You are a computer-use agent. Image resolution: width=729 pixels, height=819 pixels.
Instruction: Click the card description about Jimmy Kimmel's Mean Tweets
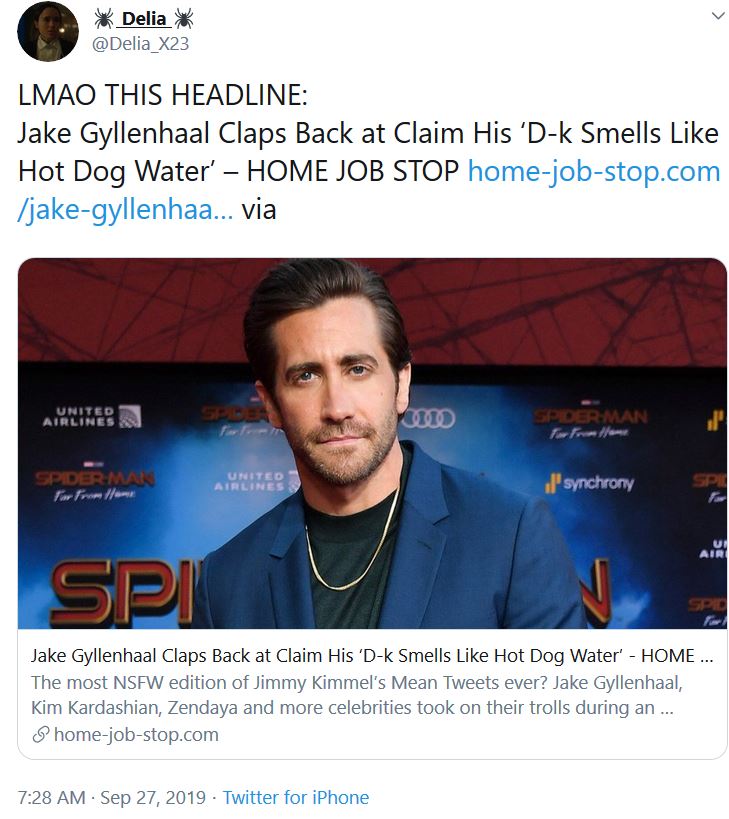coord(357,695)
